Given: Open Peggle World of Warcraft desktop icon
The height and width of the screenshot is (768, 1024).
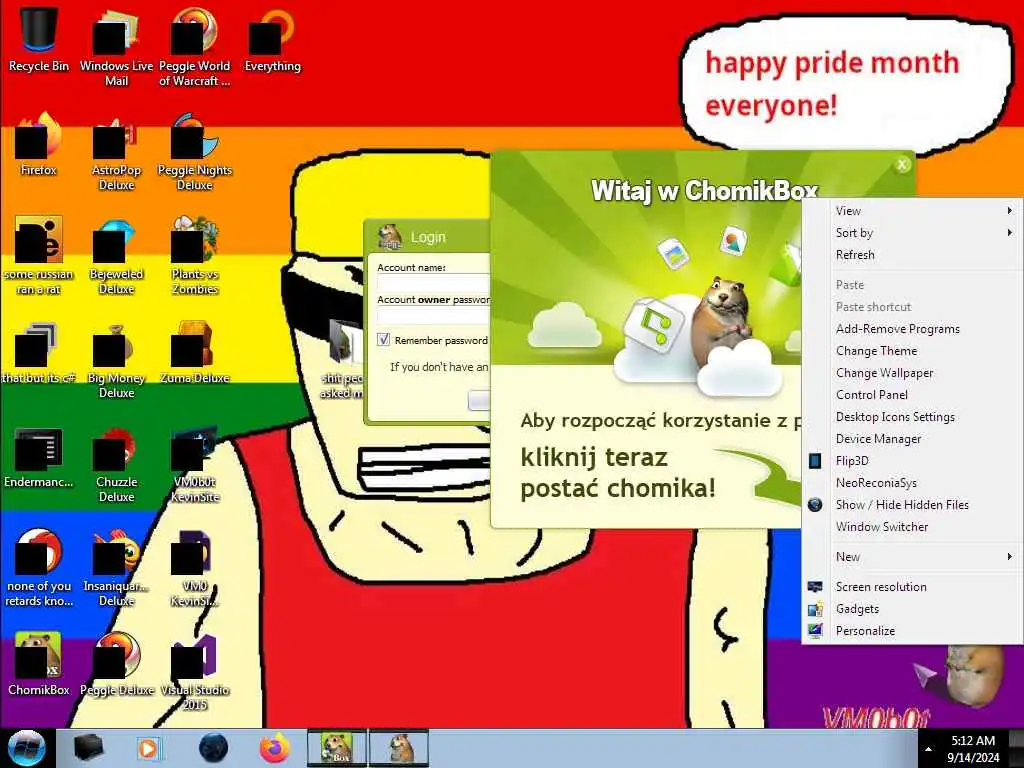Looking at the screenshot, I should 195,46.
